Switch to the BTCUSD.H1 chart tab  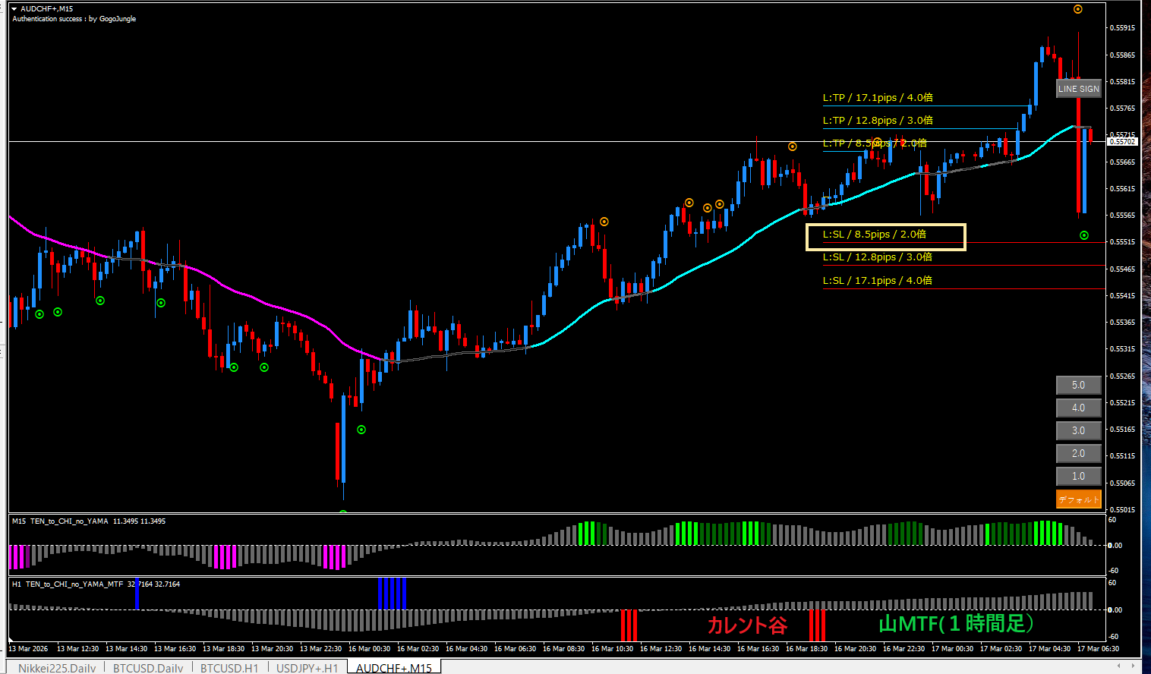(x=231, y=667)
